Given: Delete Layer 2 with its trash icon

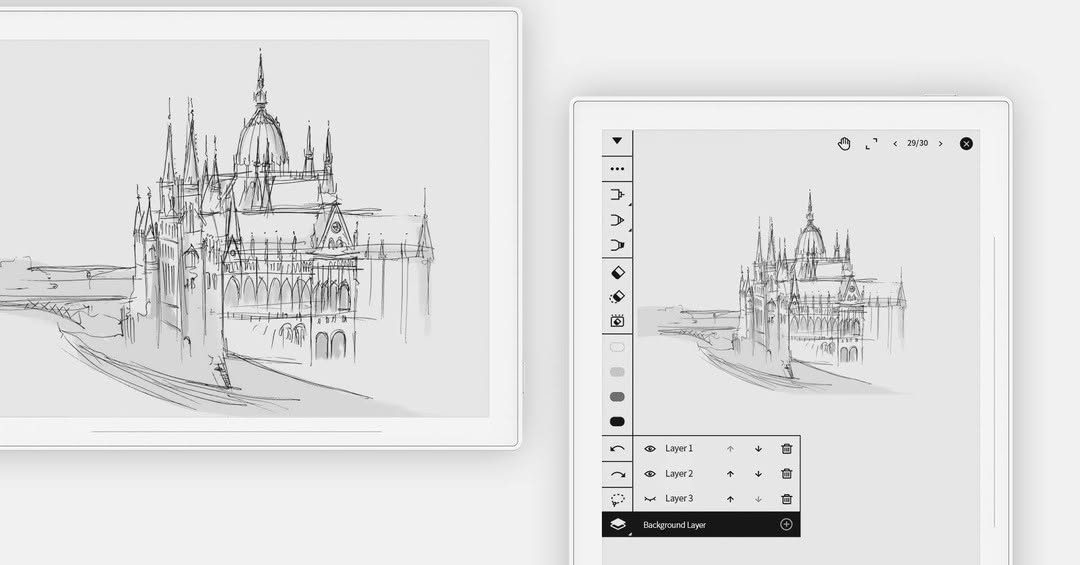Looking at the screenshot, I should tap(787, 473).
